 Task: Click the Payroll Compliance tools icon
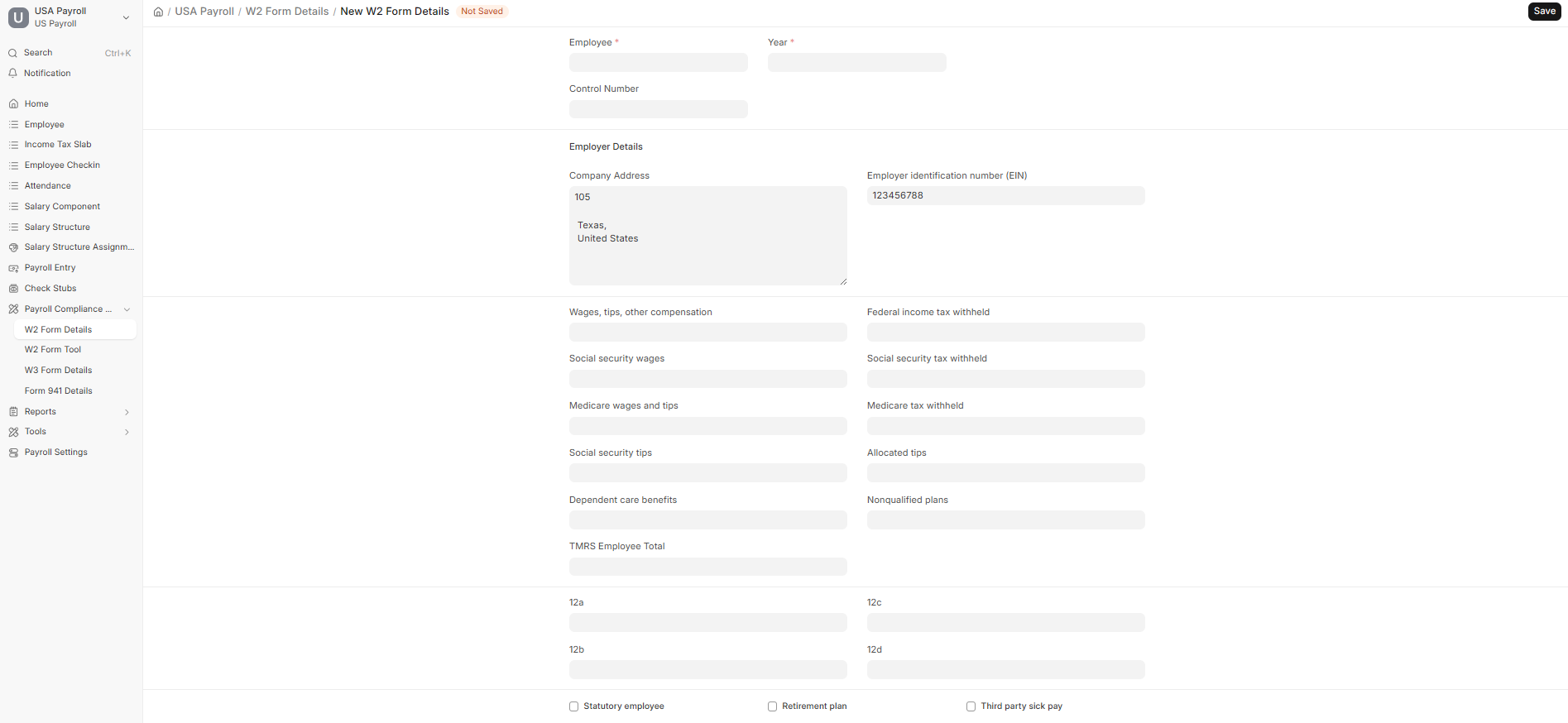click(x=13, y=309)
